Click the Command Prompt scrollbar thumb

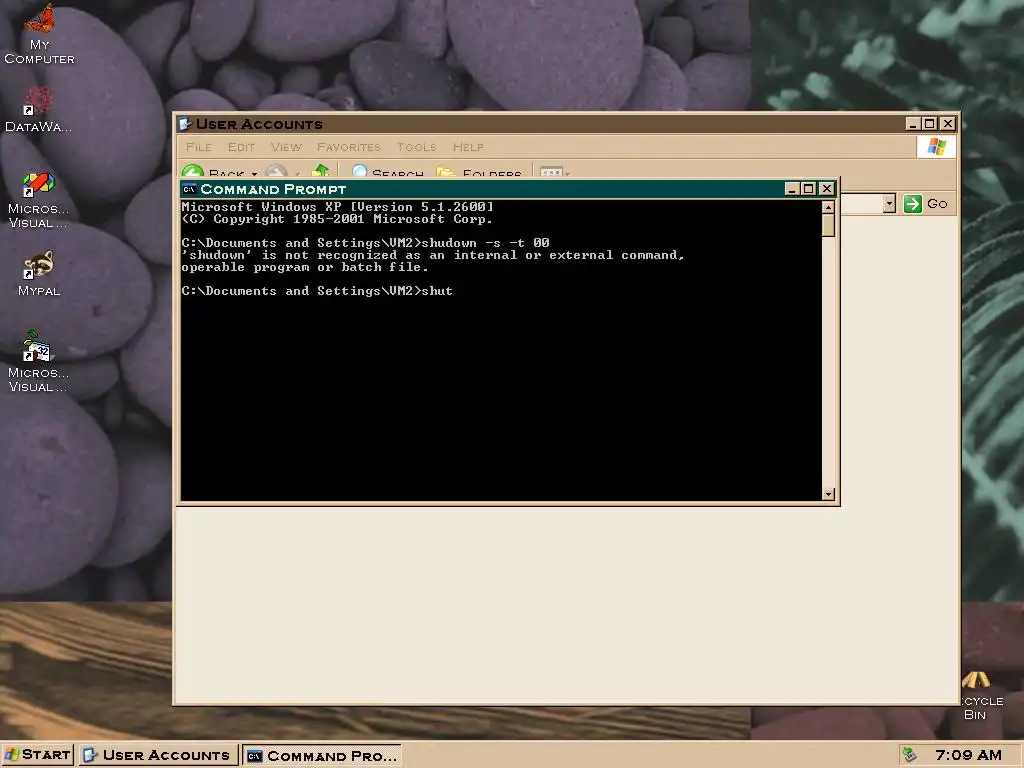point(828,225)
